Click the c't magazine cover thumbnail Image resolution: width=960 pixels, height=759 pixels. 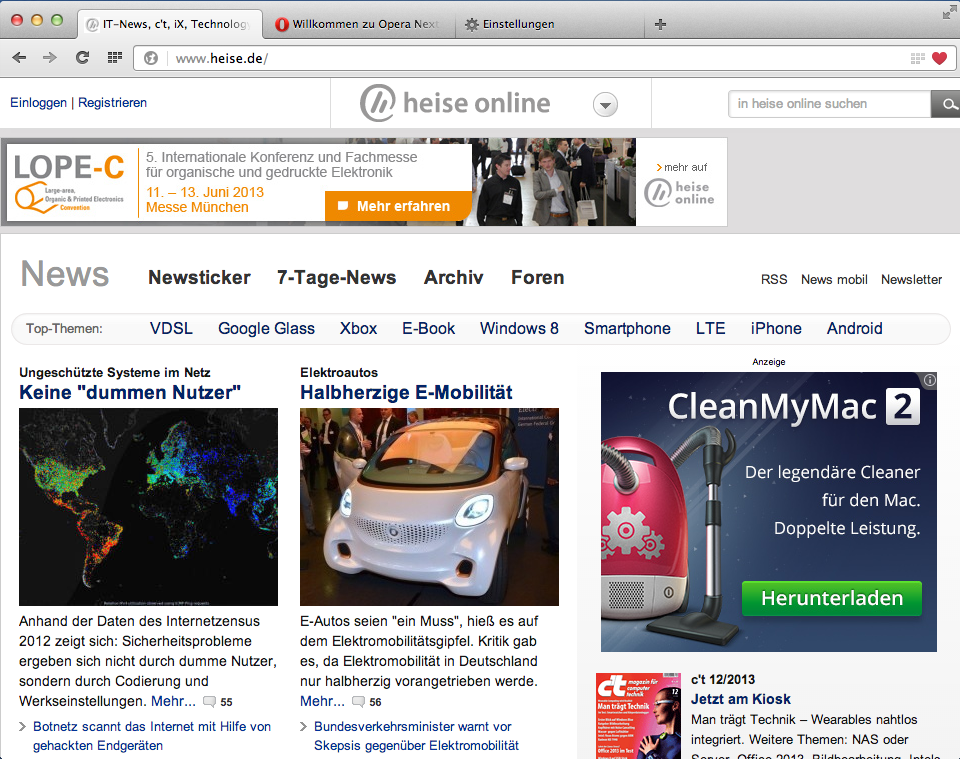pos(639,716)
